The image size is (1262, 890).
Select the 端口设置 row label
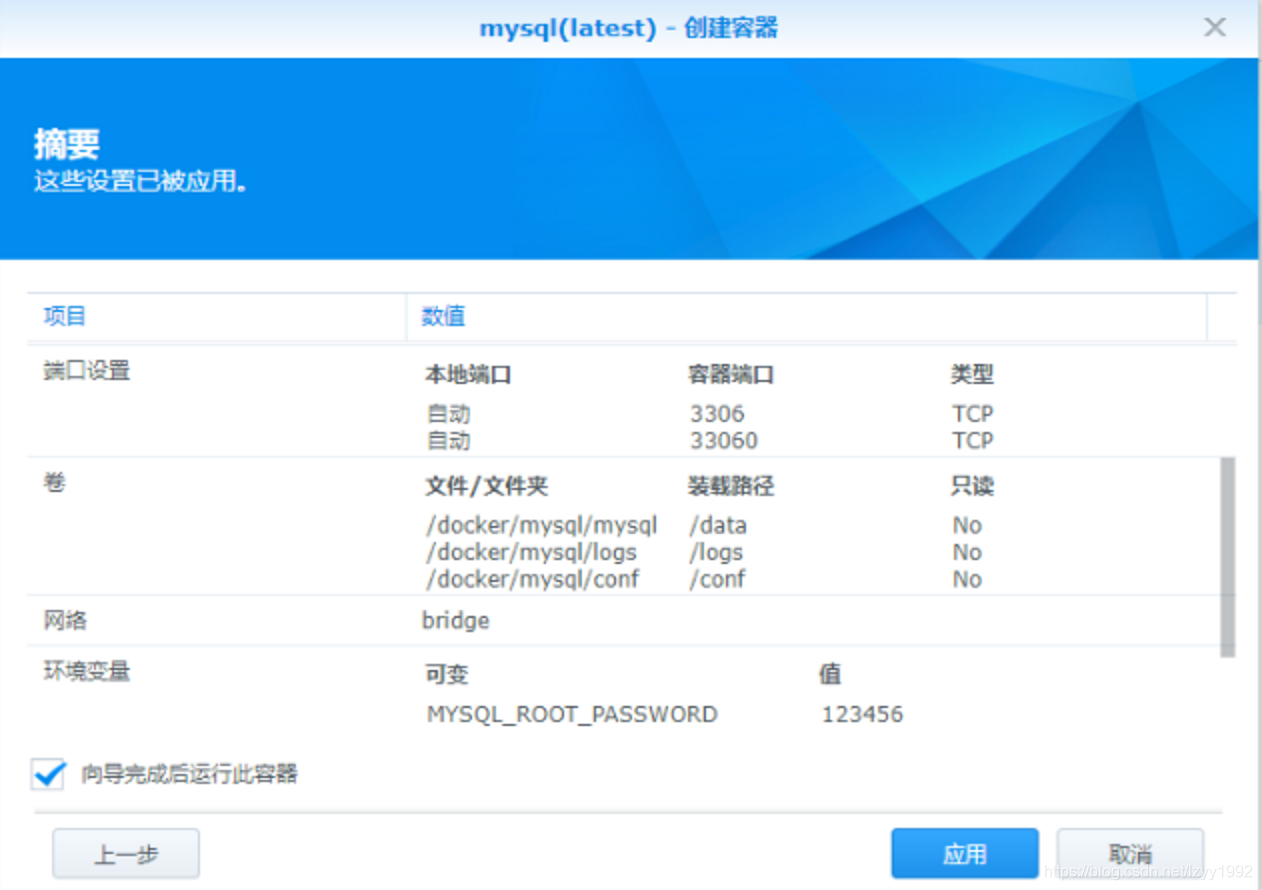tap(87, 371)
